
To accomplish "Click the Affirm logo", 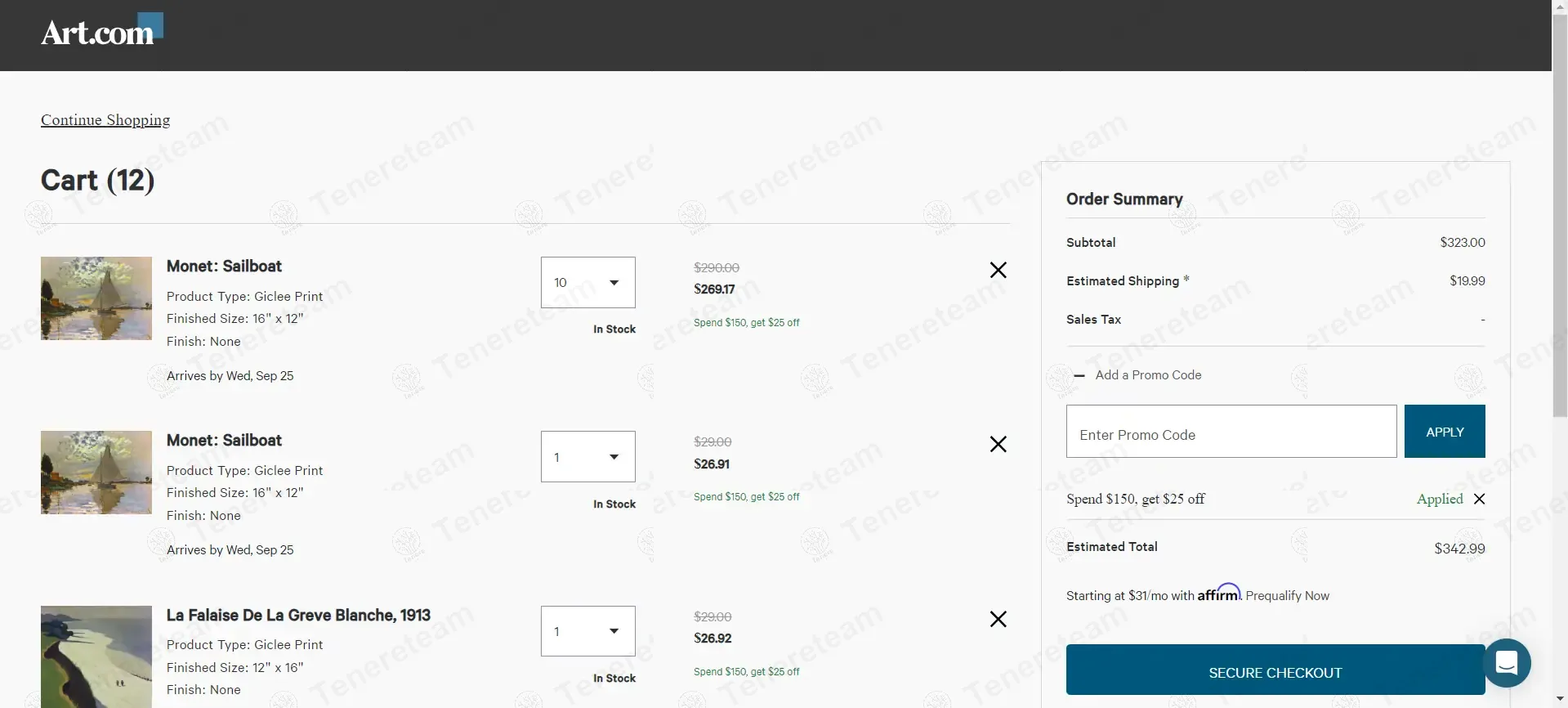I will pos(1218,594).
